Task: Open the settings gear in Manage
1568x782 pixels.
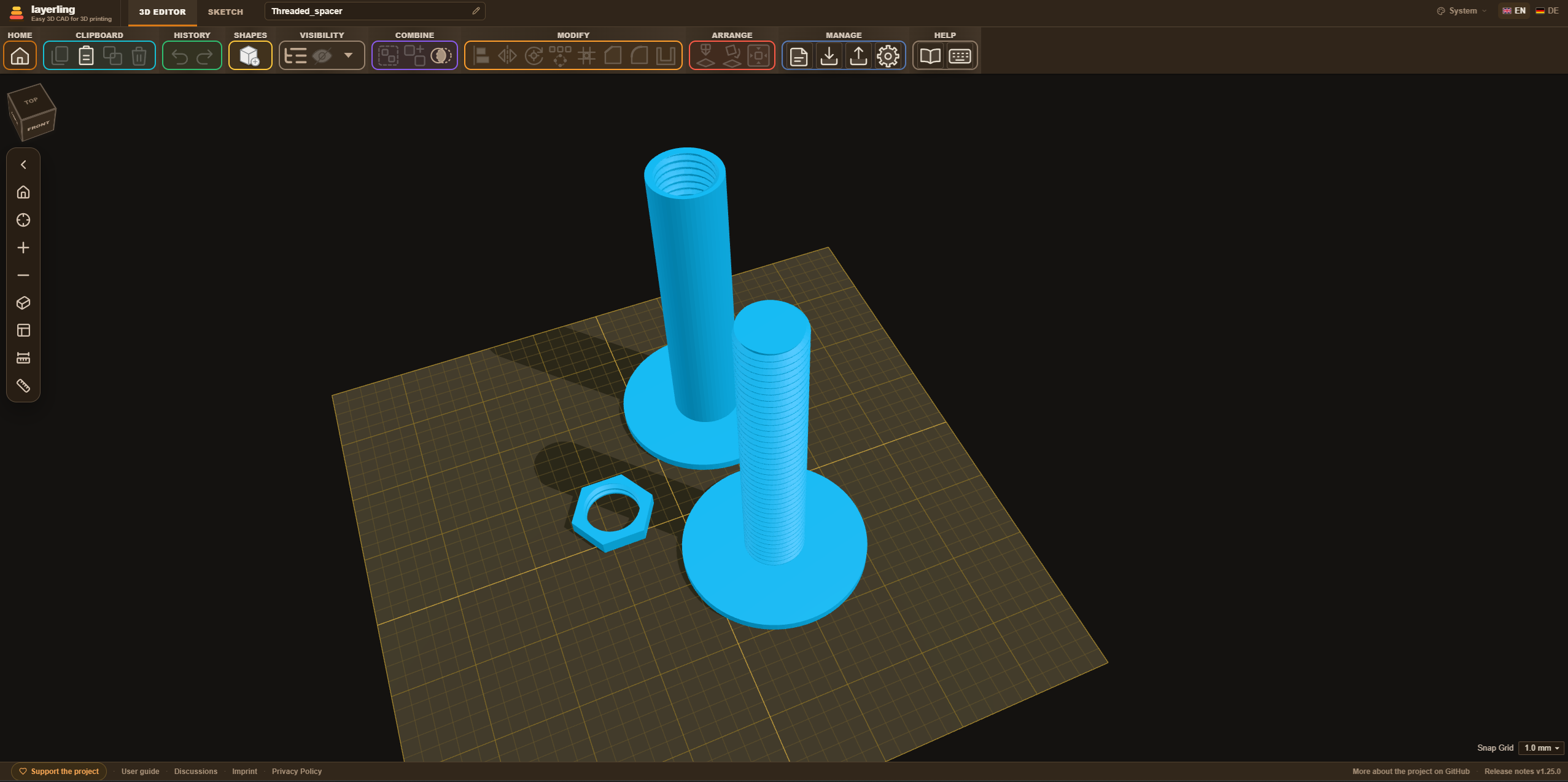Action: [x=888, y=56]
